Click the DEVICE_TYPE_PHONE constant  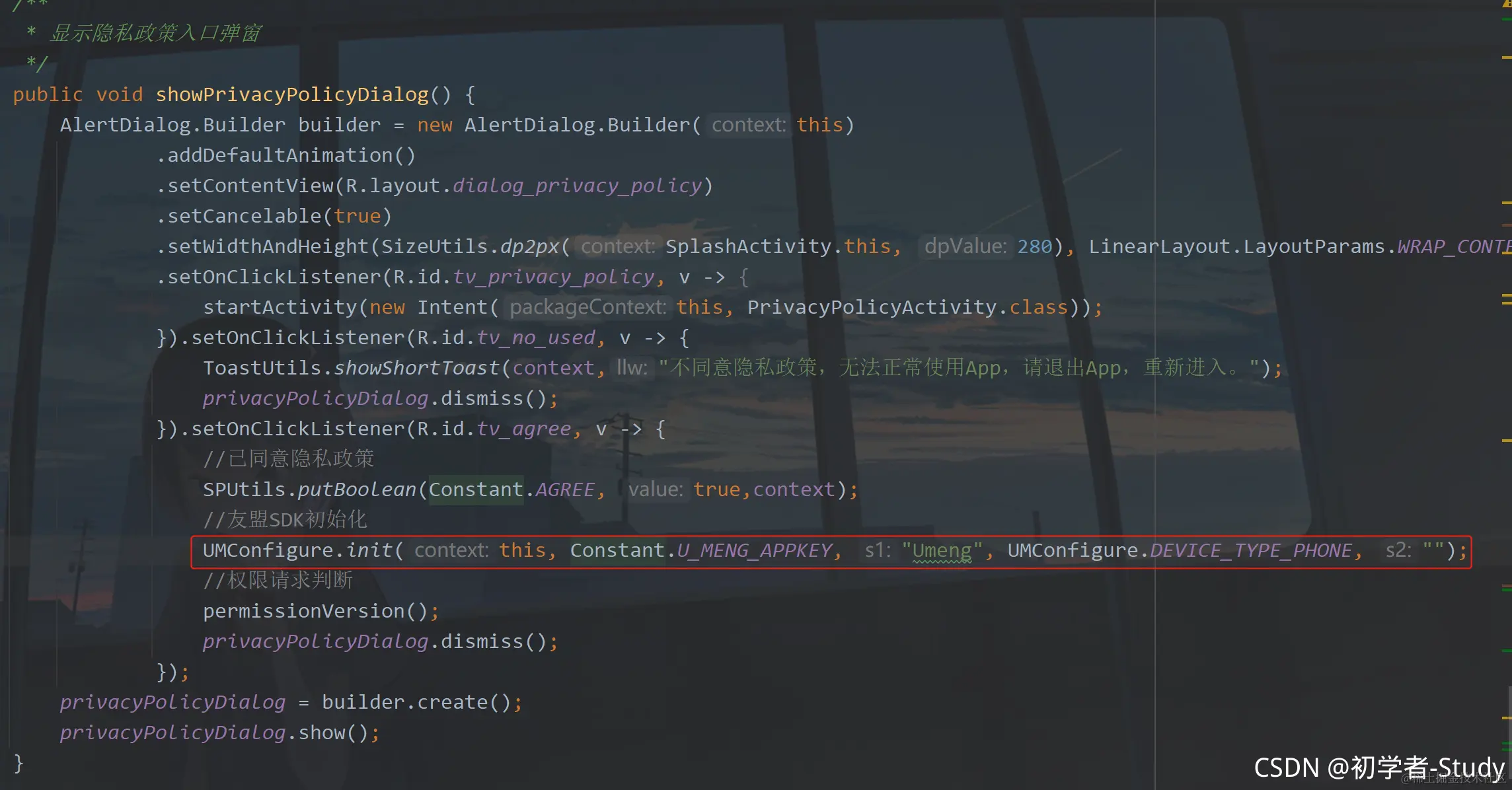coord(1250,550)
